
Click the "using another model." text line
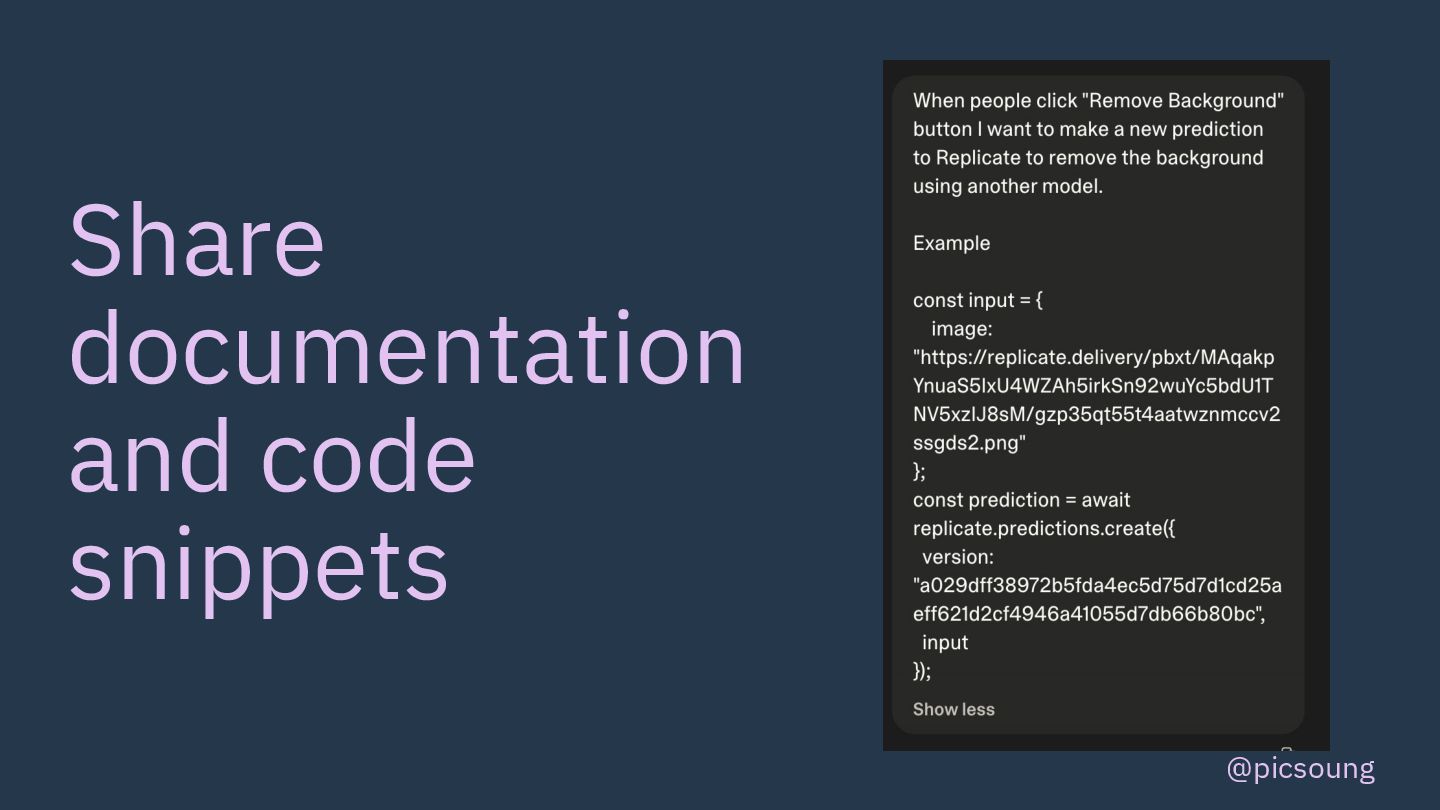[1007, 186]
